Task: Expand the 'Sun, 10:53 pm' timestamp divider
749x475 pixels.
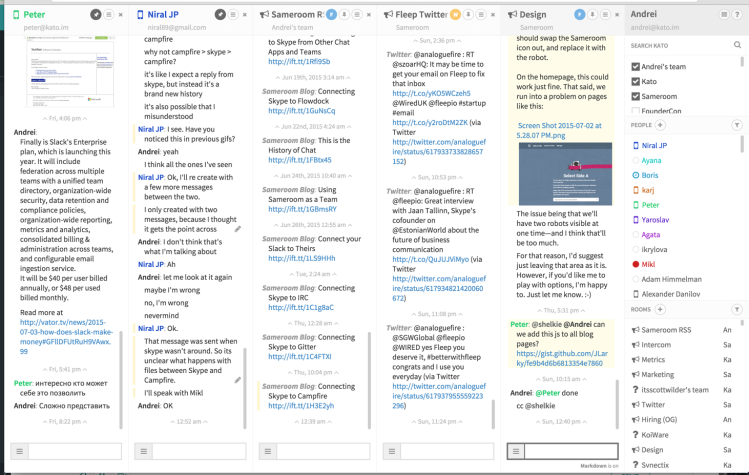Action: click(x=437, y=177)
